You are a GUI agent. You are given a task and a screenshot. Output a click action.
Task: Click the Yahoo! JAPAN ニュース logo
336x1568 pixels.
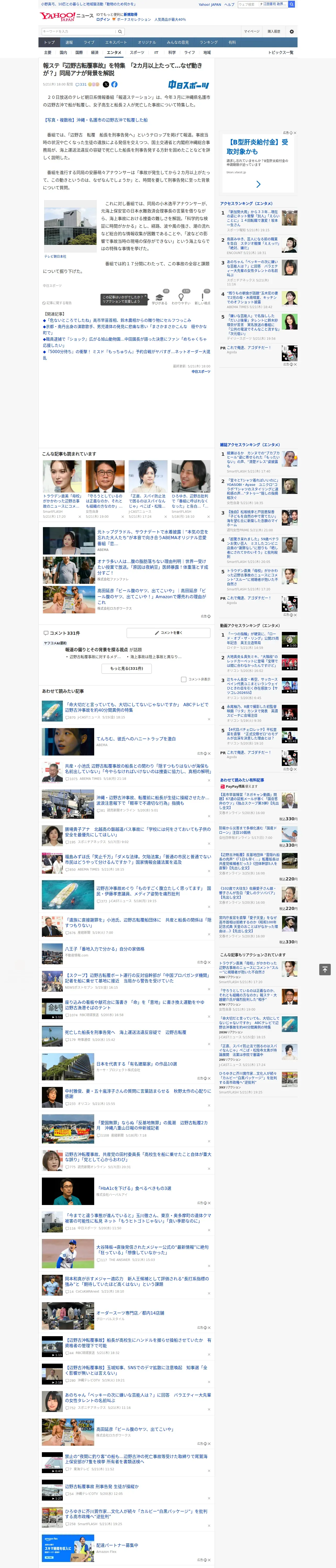[66, 16]
